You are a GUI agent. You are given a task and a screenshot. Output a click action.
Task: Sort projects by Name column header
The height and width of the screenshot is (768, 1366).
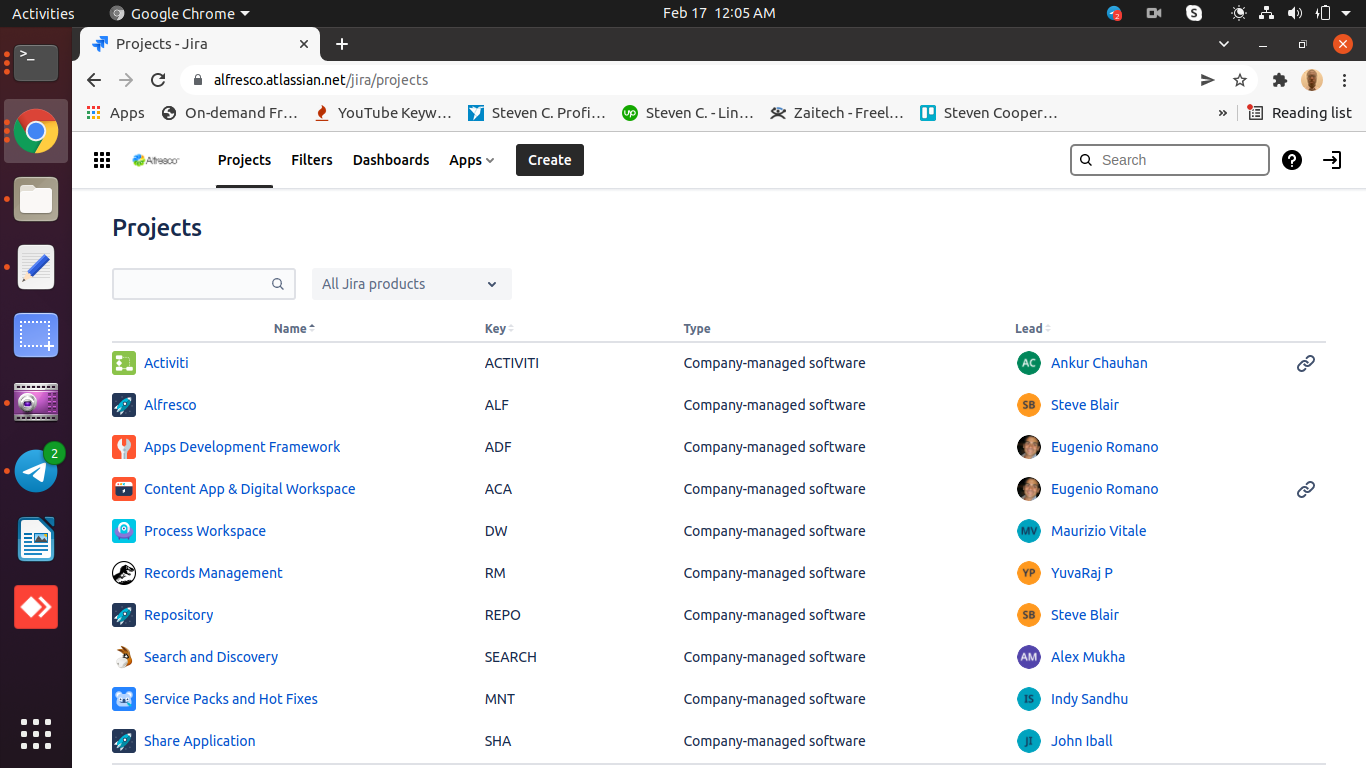point(294,328)
